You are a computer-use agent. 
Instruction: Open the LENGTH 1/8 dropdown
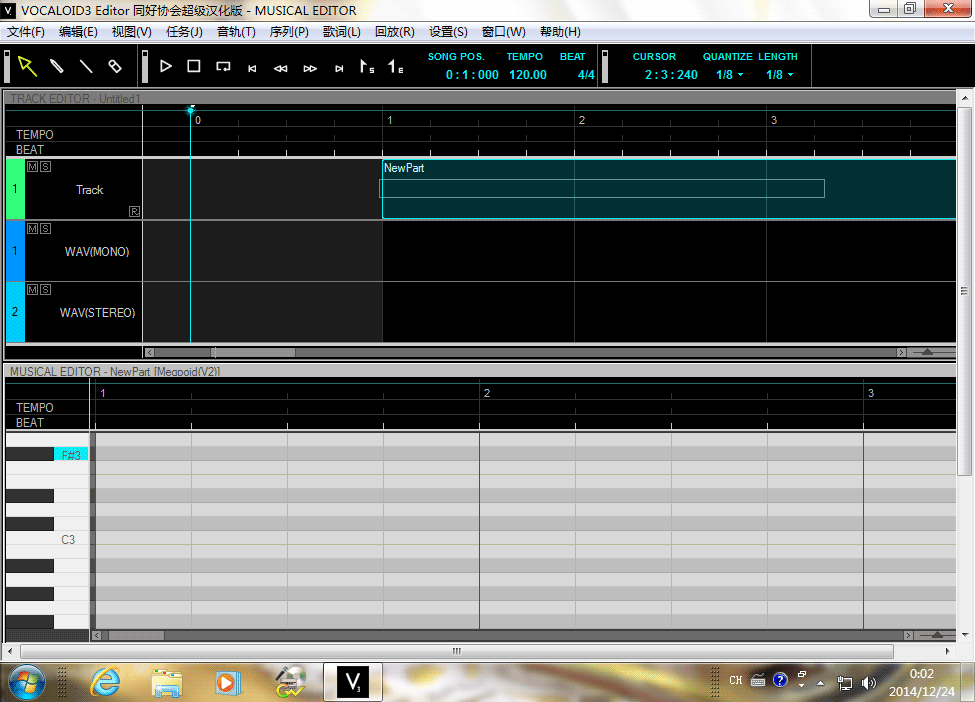779,75
